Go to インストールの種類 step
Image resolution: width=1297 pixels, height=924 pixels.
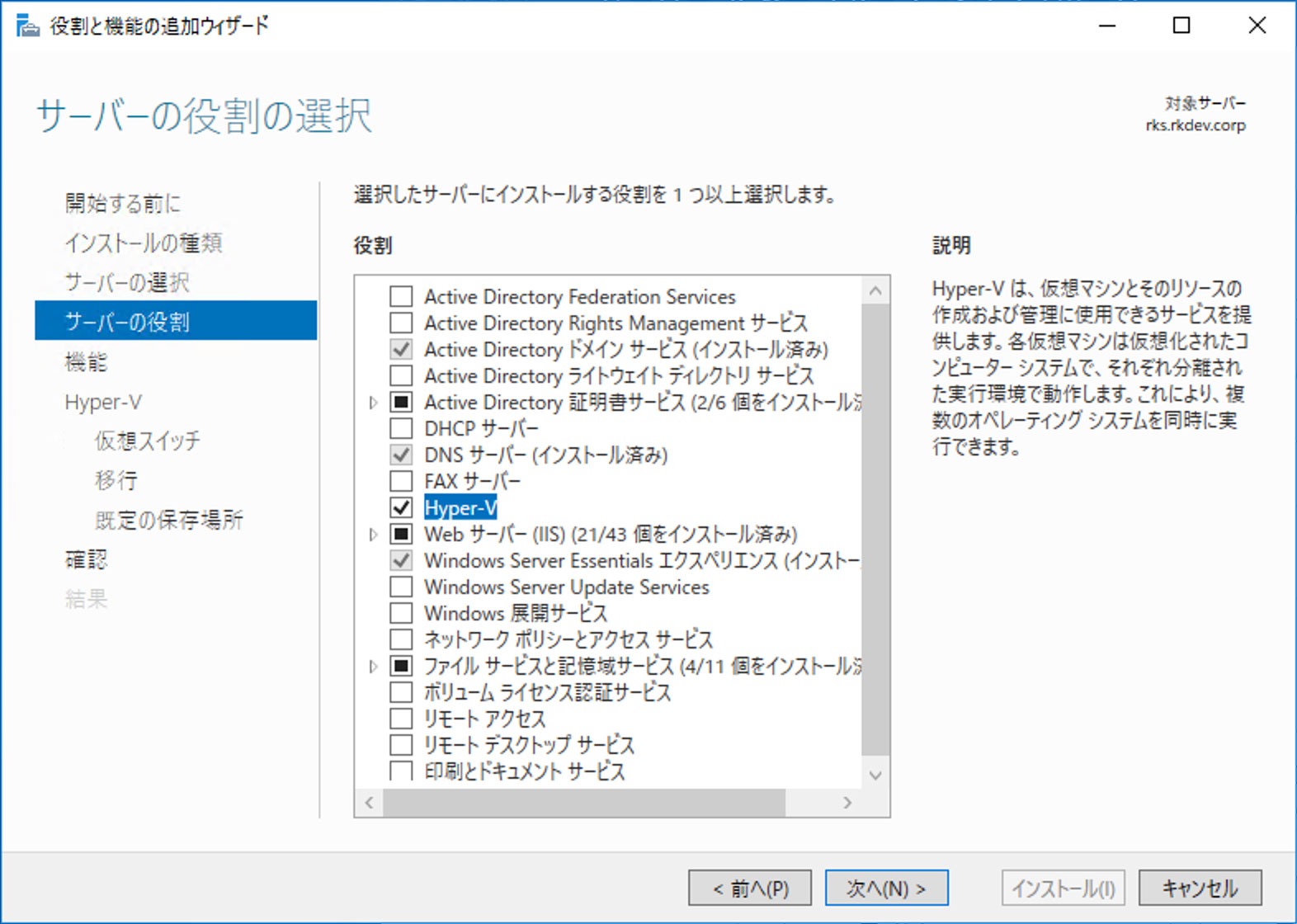(144, 243)
